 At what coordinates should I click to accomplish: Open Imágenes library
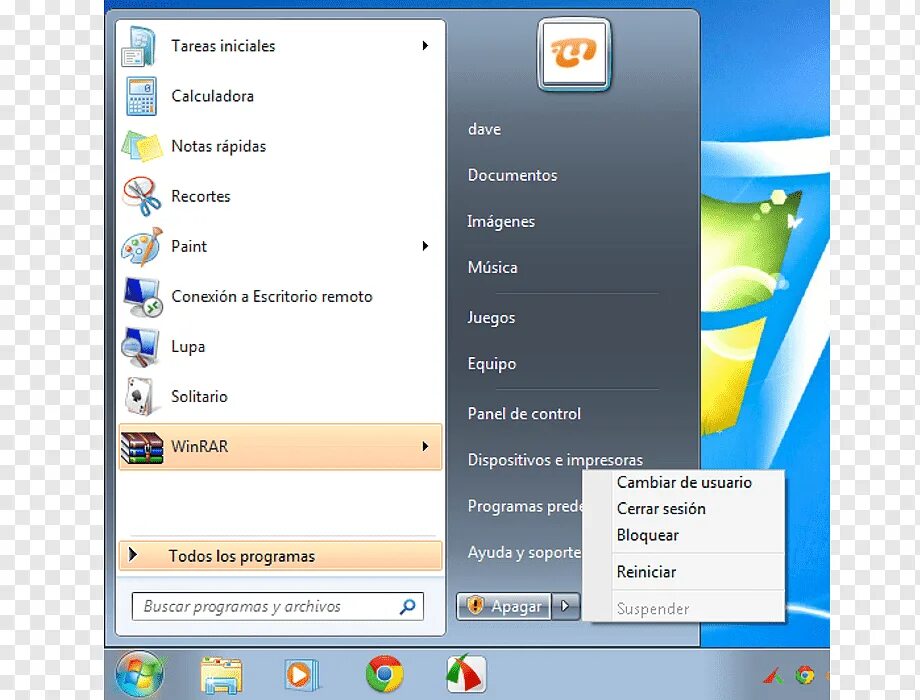501,221
